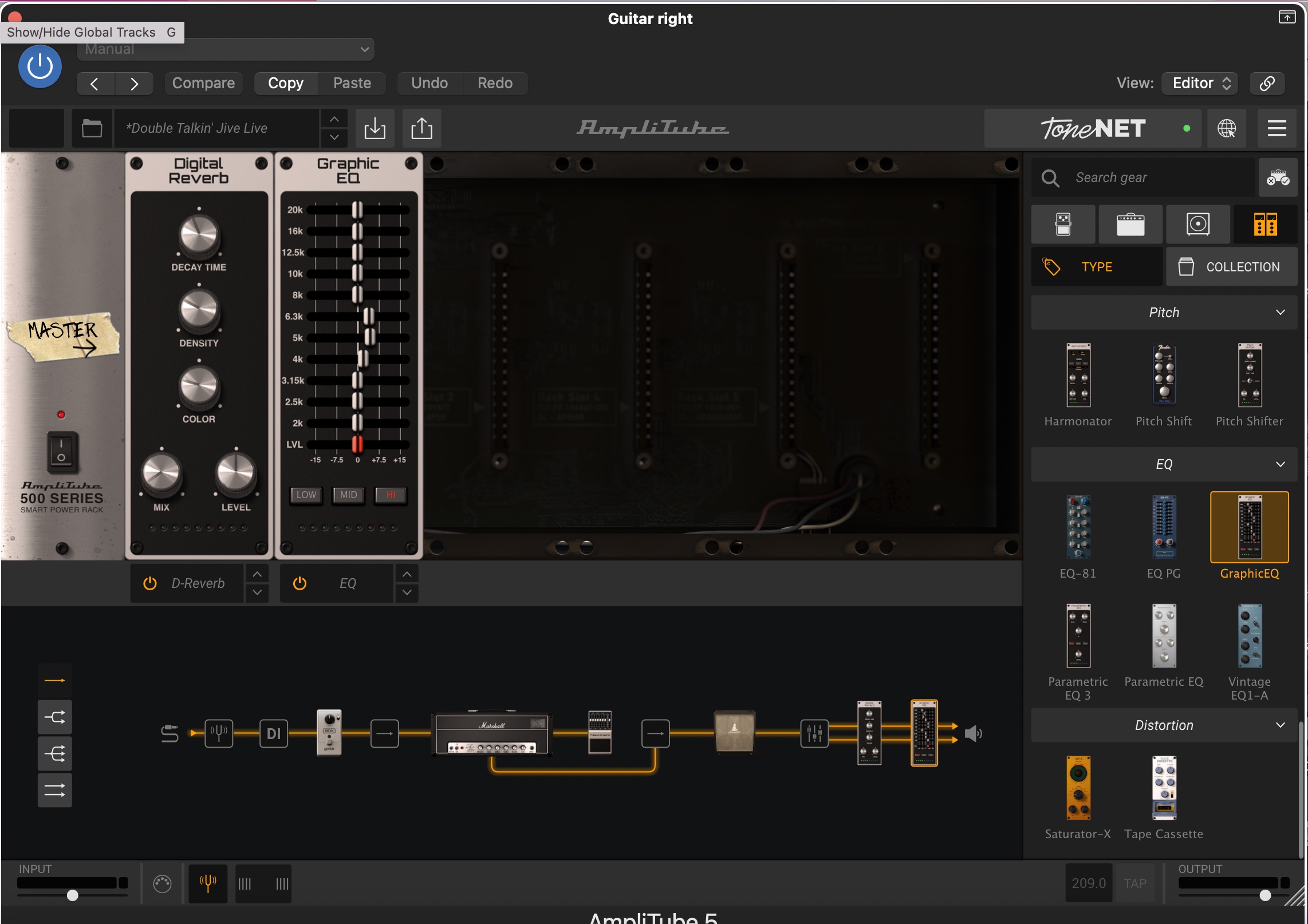
Task: Select the amplifiers gear category
Action: 1130,224
